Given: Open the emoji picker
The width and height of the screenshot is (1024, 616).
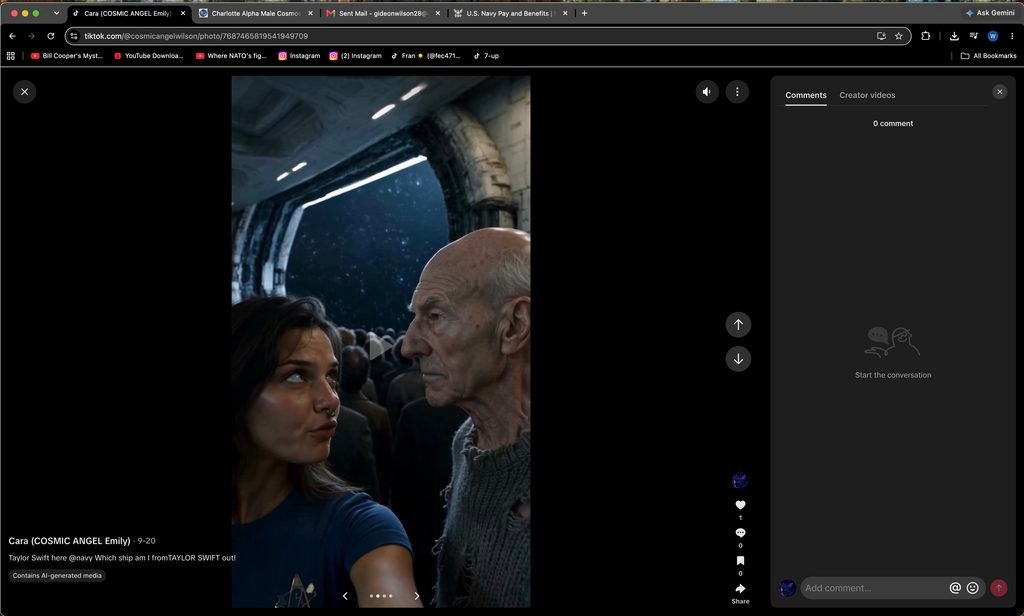Looking at the screenshot, I should pos(972,588).
